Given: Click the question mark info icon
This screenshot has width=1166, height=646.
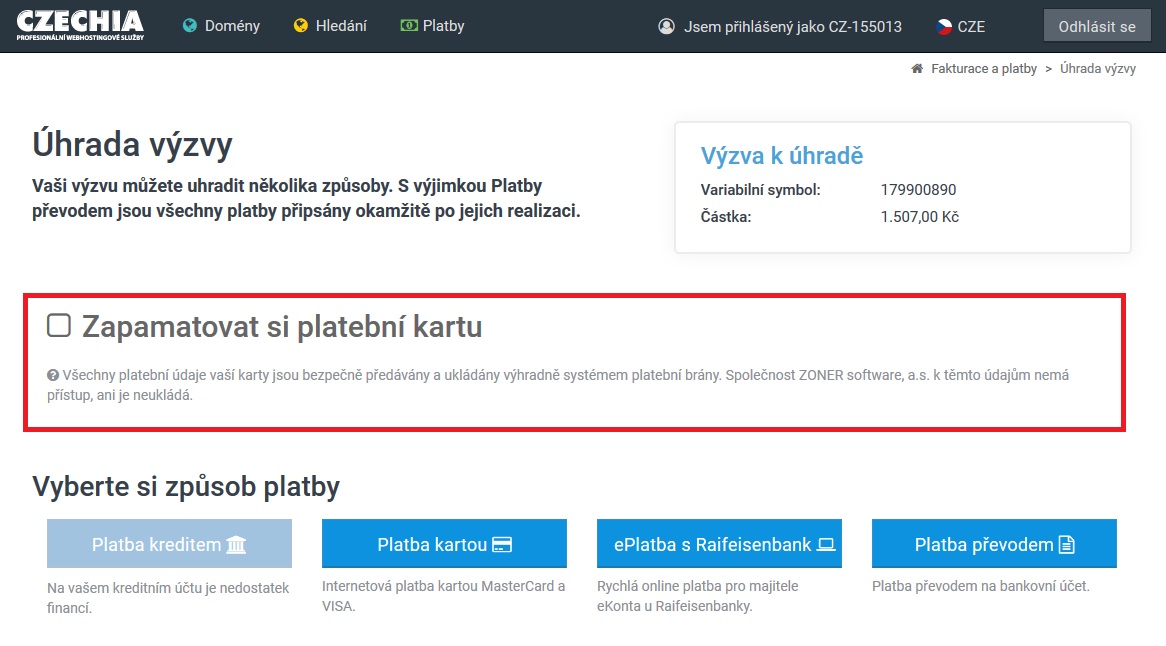Looking at the screenshot, I should point(53,376).
